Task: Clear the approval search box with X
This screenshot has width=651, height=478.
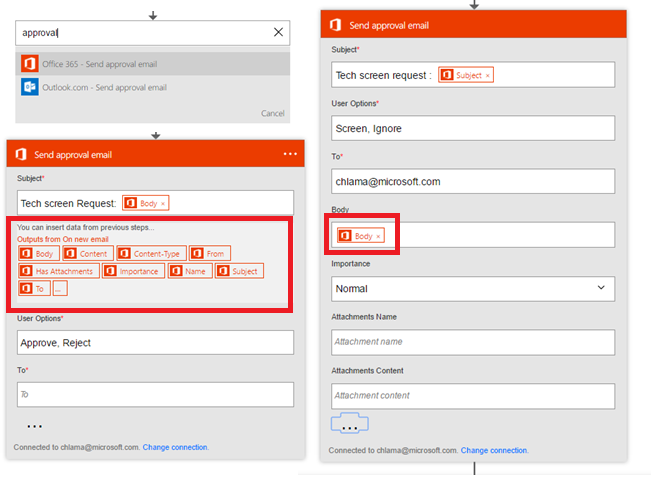Action: point(278,32)
